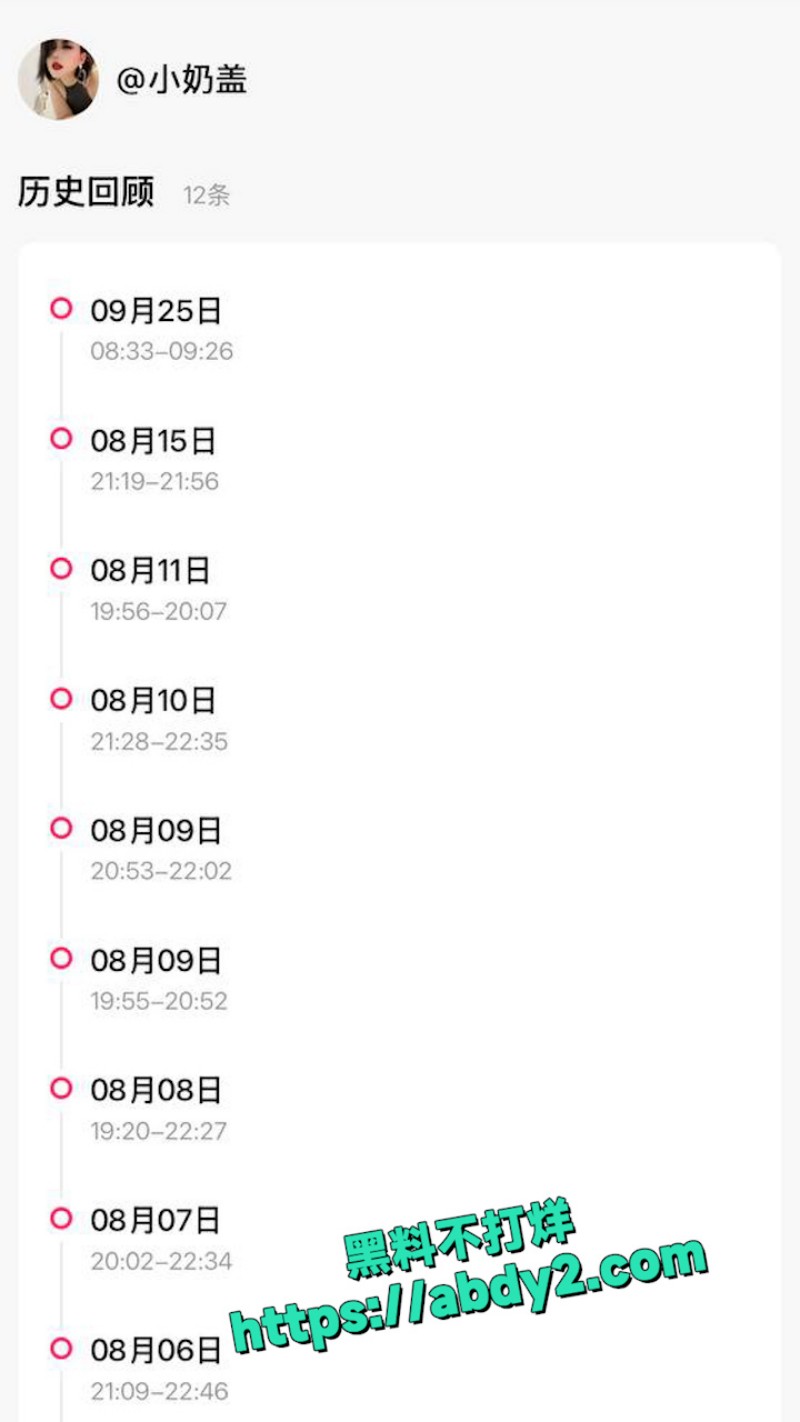Click the timeline marker for 09月25日

(x=62, y=308)
